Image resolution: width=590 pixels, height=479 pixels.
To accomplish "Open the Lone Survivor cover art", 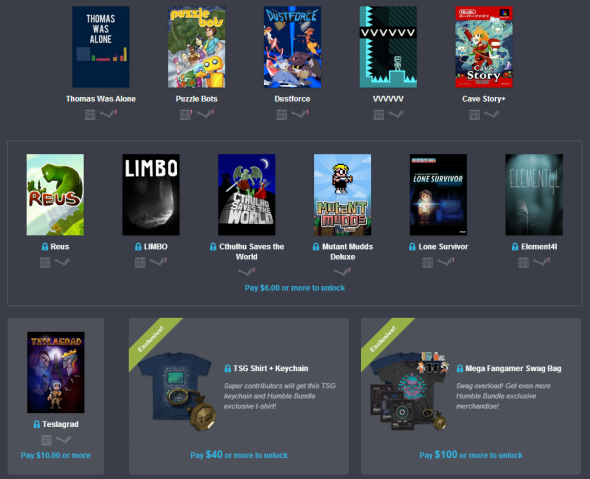I will click(438, 195).
